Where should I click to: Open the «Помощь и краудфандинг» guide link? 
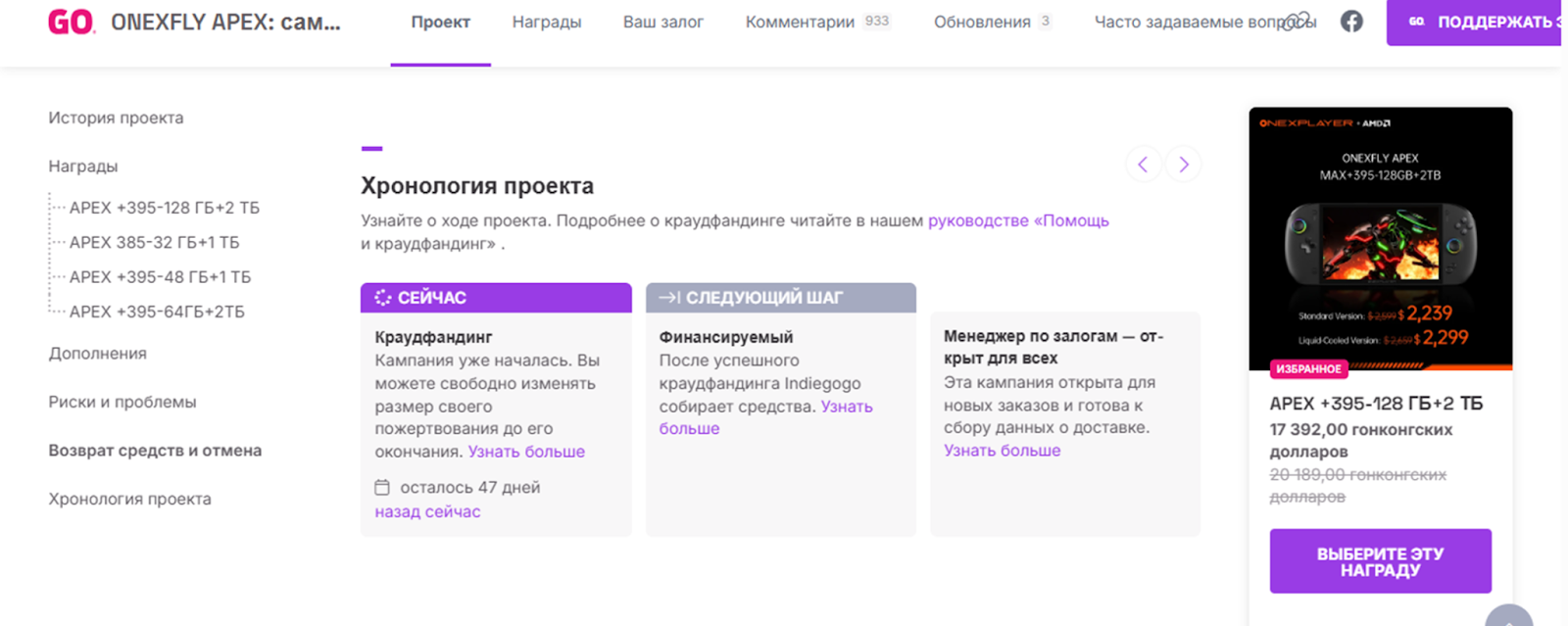click(1017, 221)
